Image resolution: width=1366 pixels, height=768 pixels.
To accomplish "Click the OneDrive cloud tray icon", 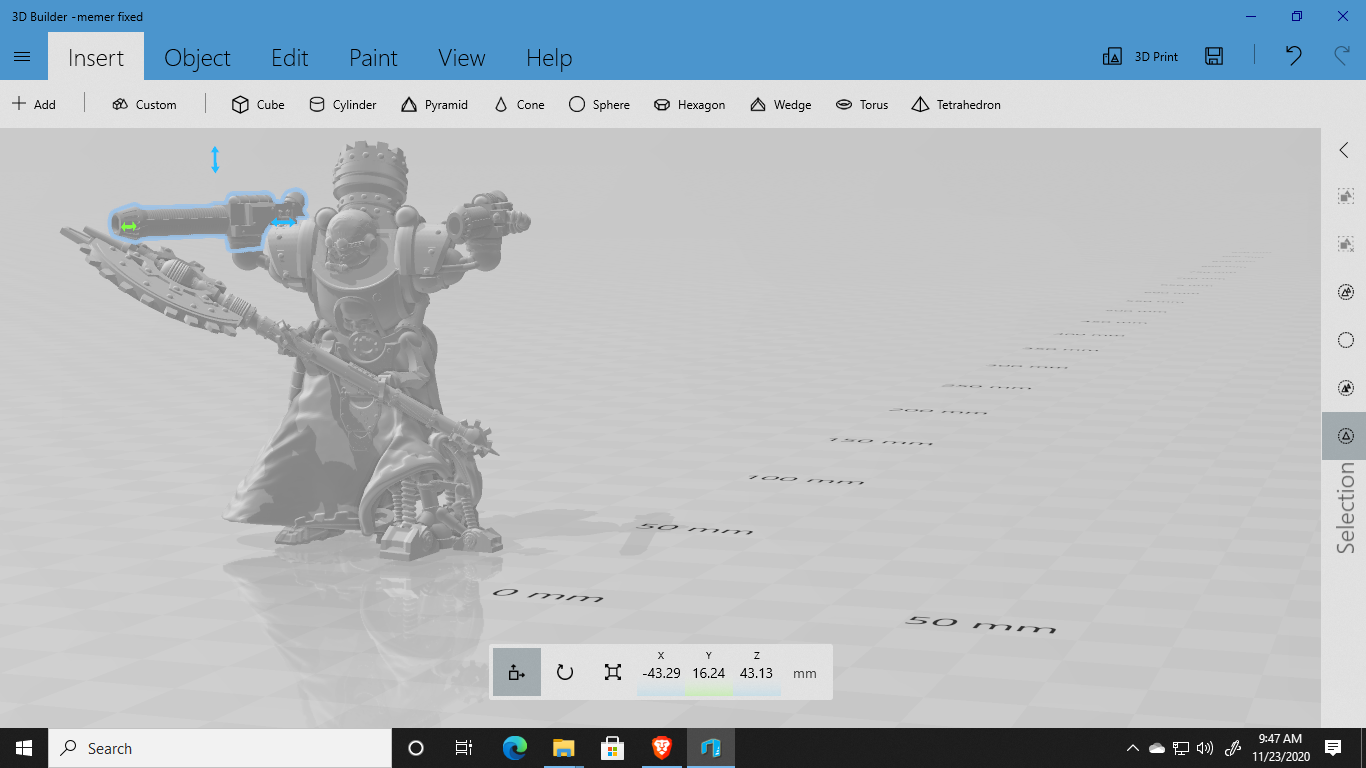I will click(x=1157, y=748).
